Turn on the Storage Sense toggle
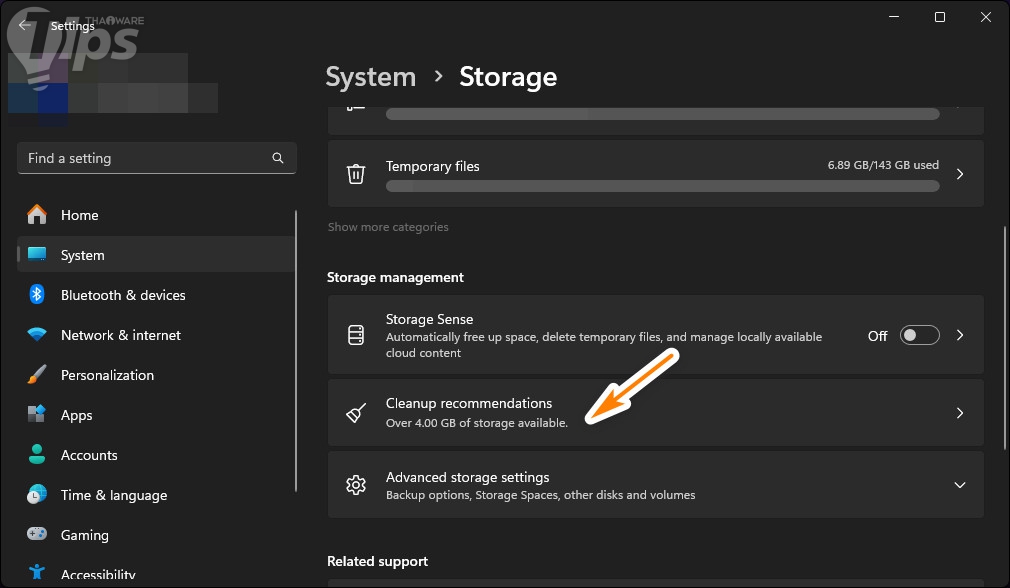Viewport: 1010px width, 588px height. point(919,336)
